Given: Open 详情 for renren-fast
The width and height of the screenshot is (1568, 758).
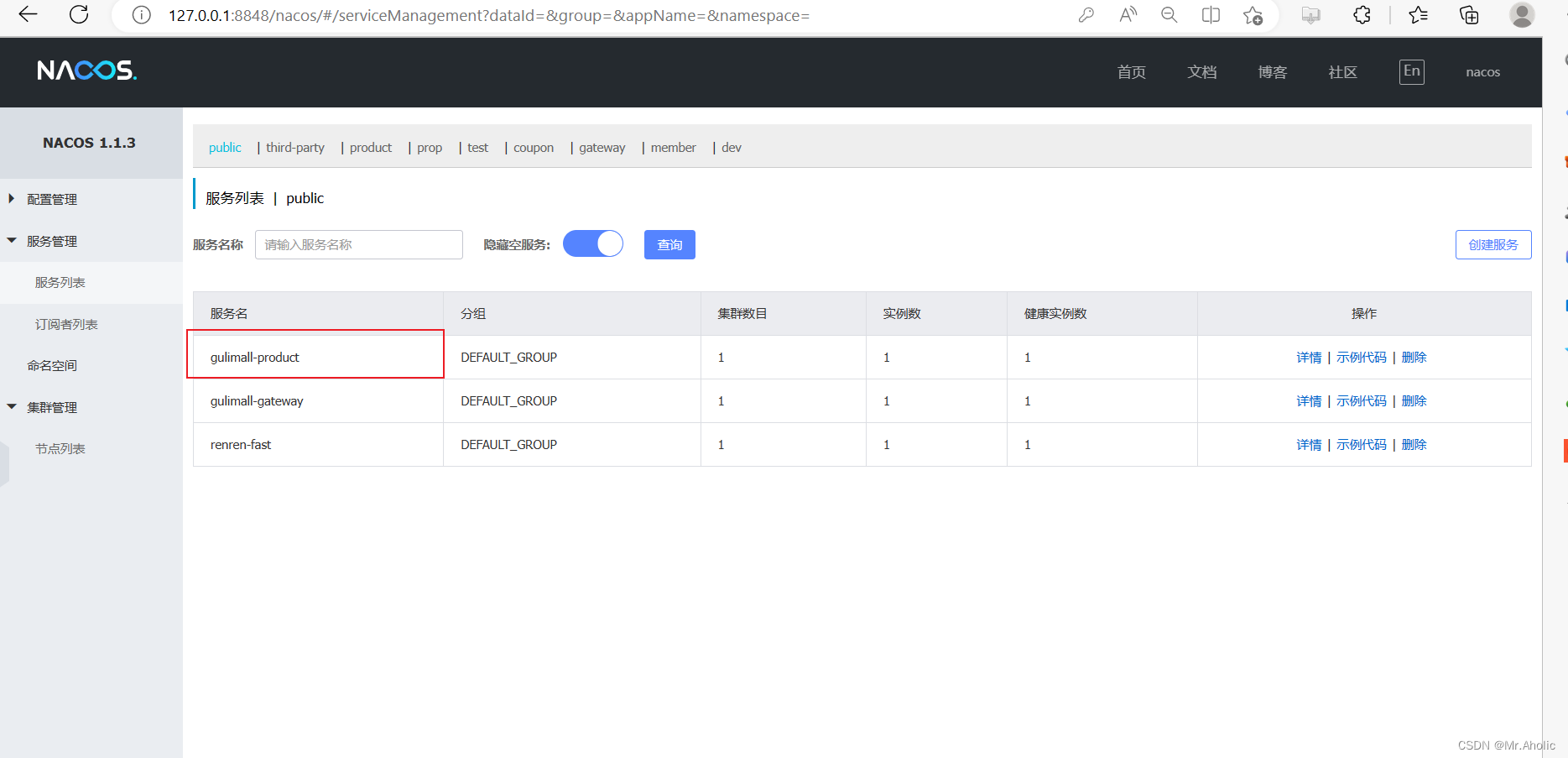Looking at the screenshot, I should pos(1309,445).
